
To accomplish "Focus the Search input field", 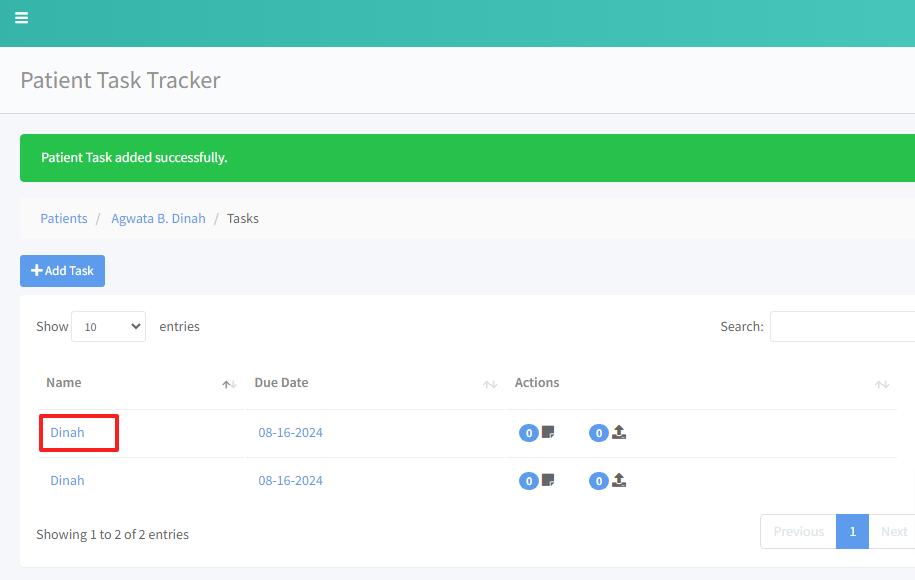I will point(842,327).
